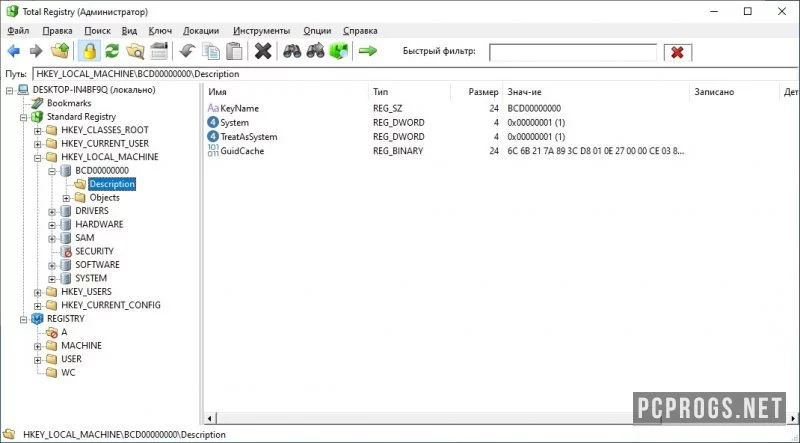Select the WC key under REGISTRY

[x=68, y=373]
